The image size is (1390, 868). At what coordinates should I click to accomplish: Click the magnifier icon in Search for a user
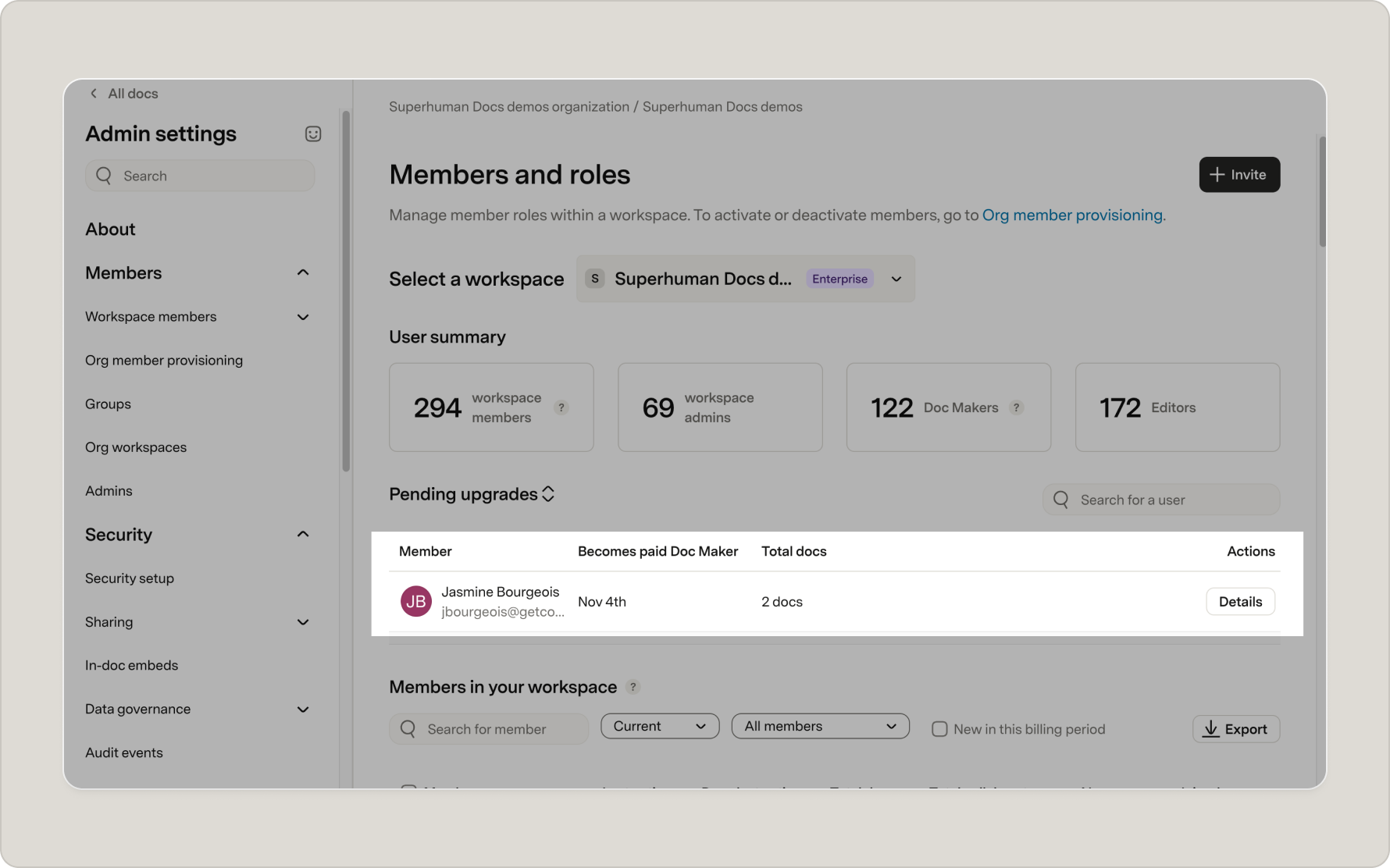[1061, 500]
